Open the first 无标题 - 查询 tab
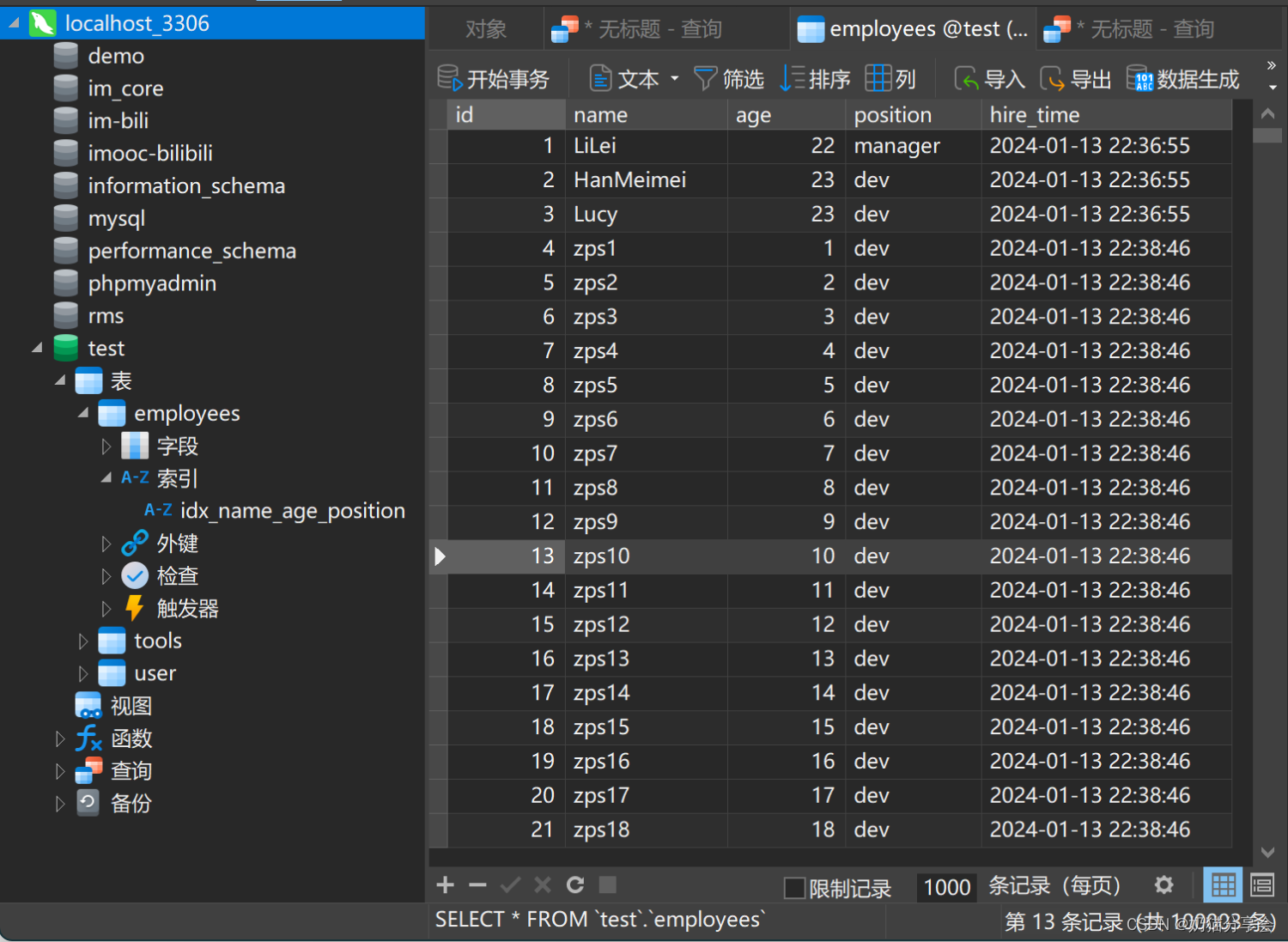This screenshot has width=1288, height=942. tap(667, 29)
